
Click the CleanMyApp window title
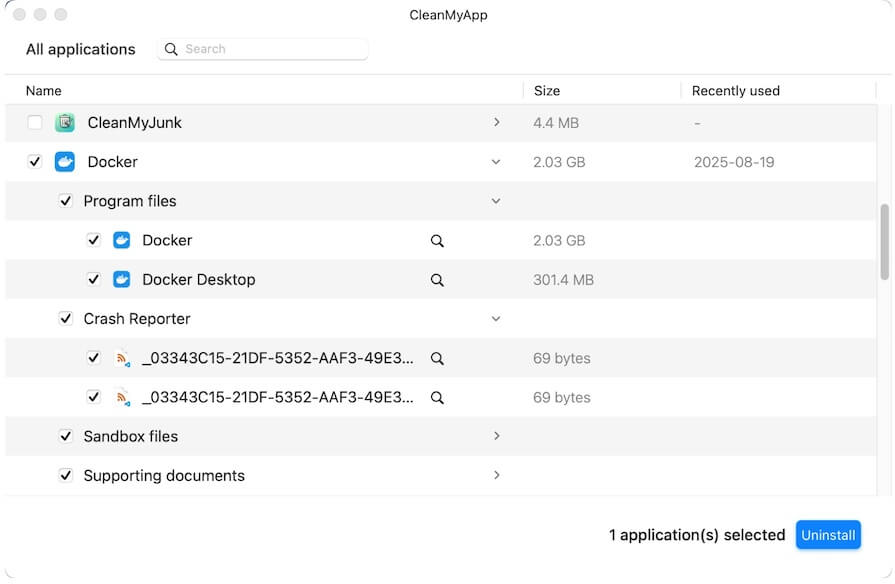click(x=448, y=15)
